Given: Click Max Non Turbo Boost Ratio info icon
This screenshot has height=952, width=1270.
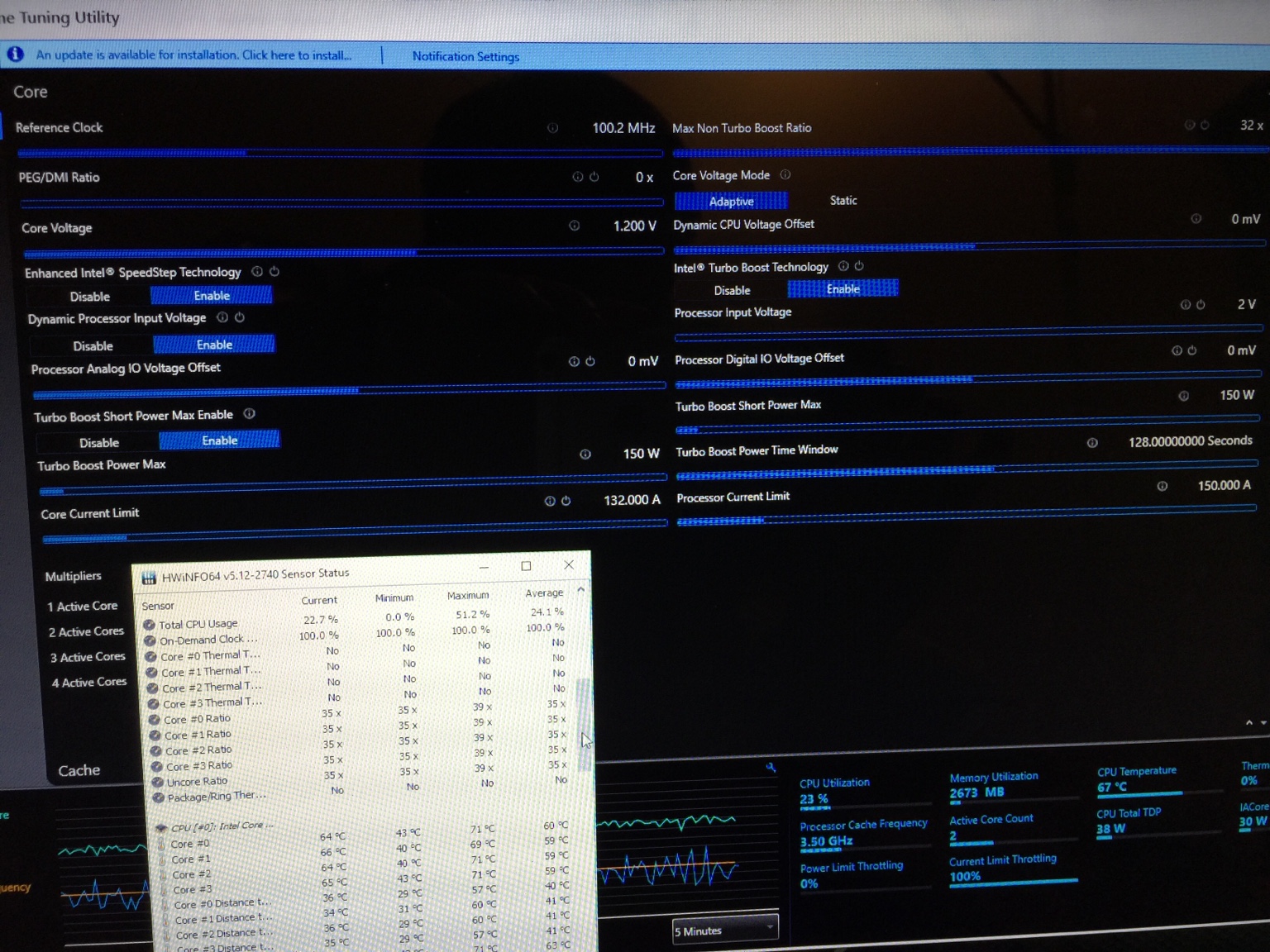Looking at the screenshot, I should [x=1189, y=125].
